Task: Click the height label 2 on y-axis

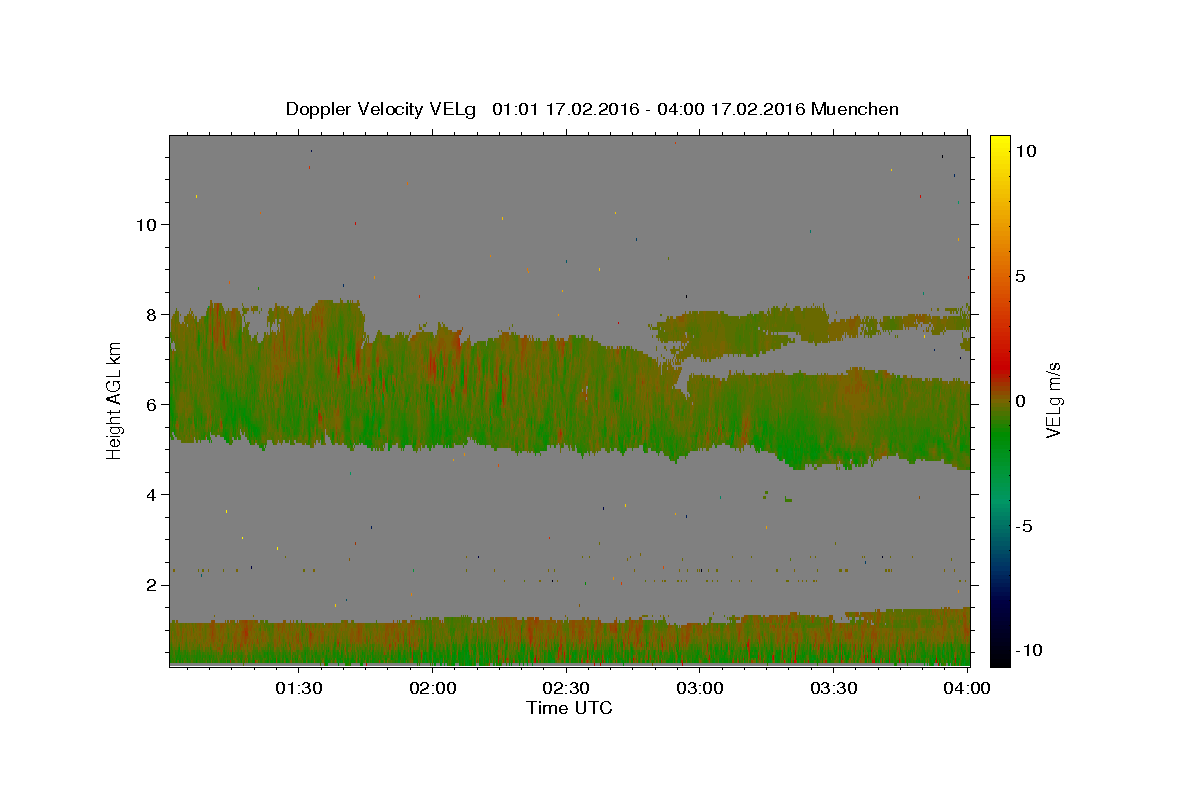Action: coord(151,585)
